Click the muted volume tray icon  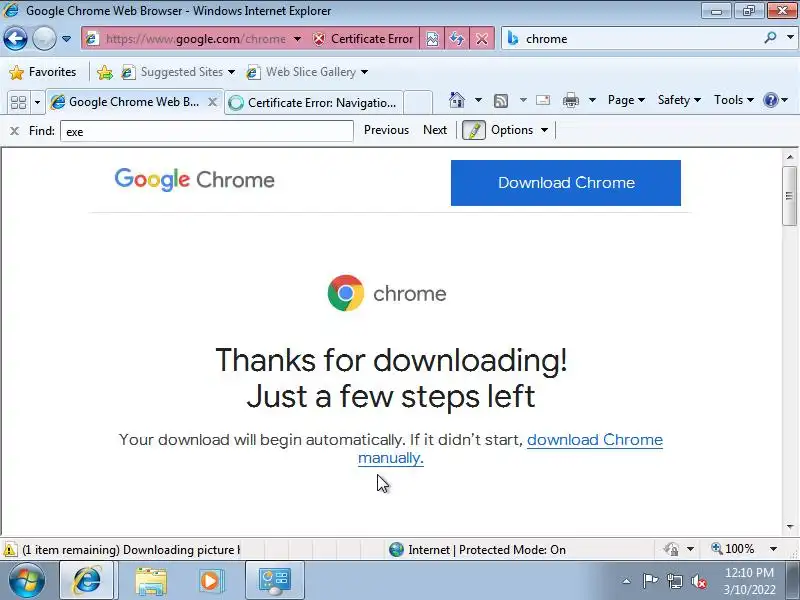[x=698, y=581]
